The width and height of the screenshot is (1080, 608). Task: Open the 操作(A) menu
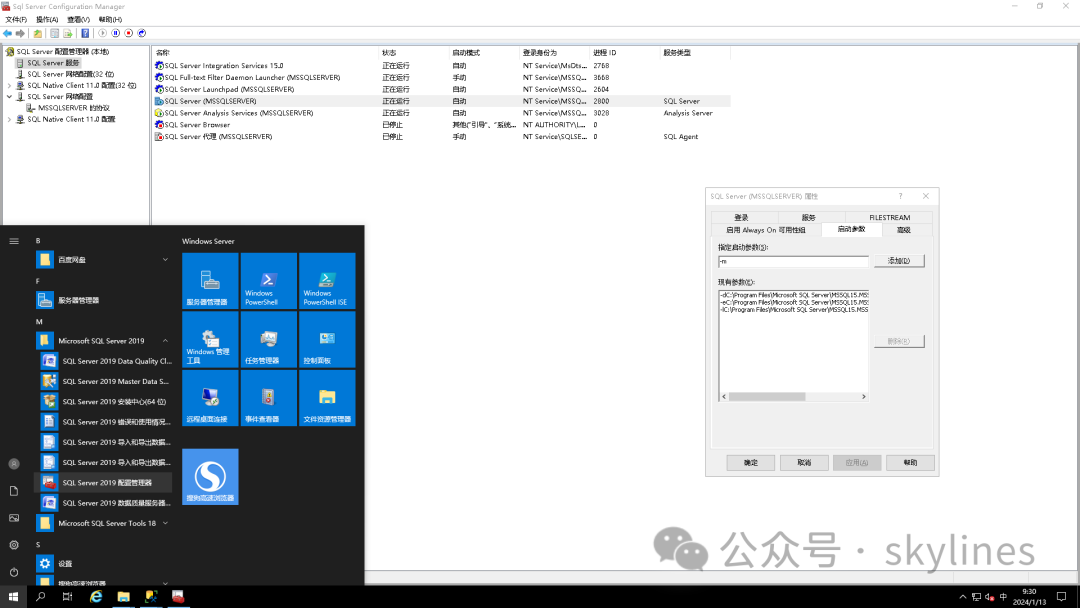pos(47,19)
